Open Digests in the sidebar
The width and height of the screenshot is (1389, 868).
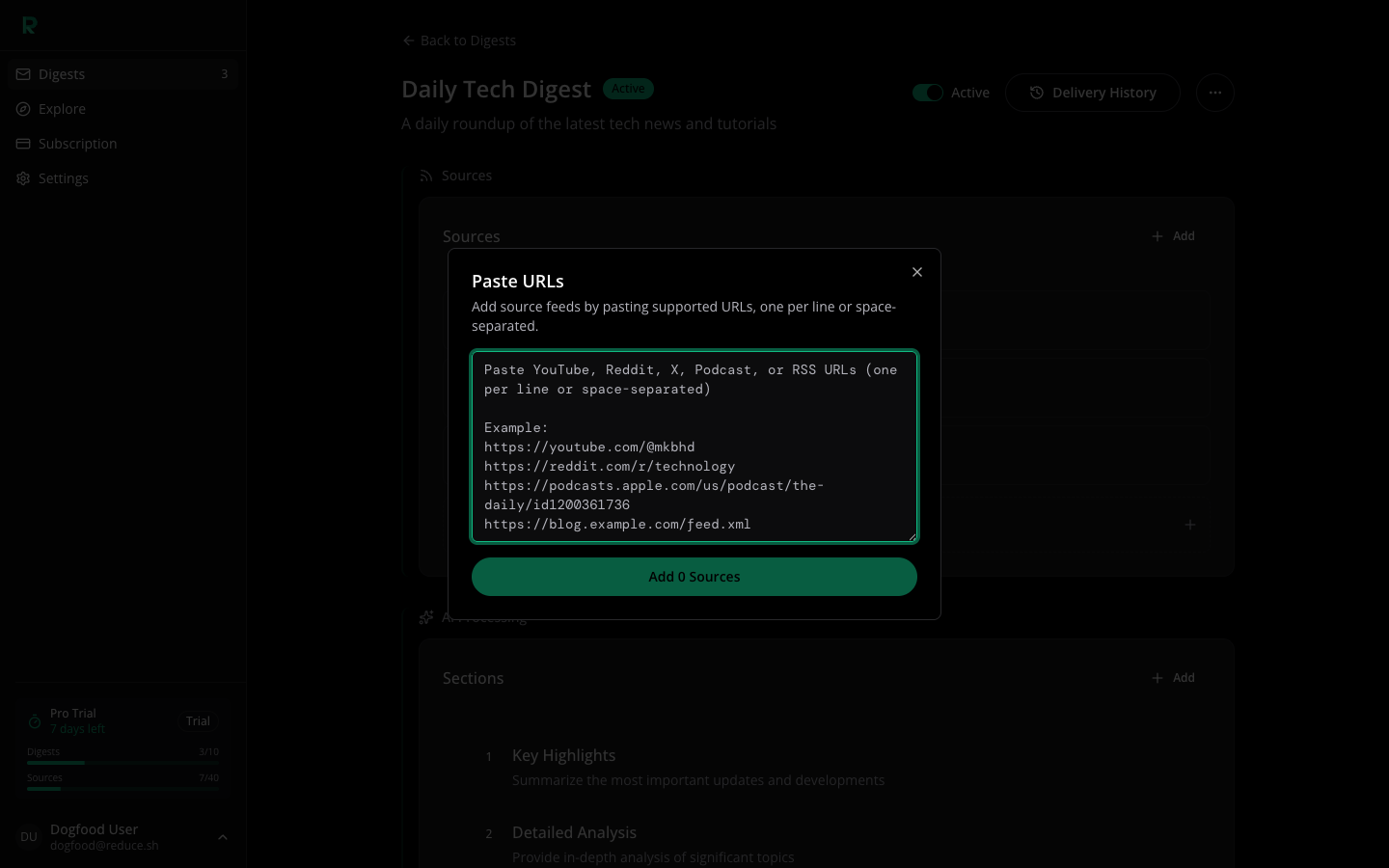[x=62, y=74]
